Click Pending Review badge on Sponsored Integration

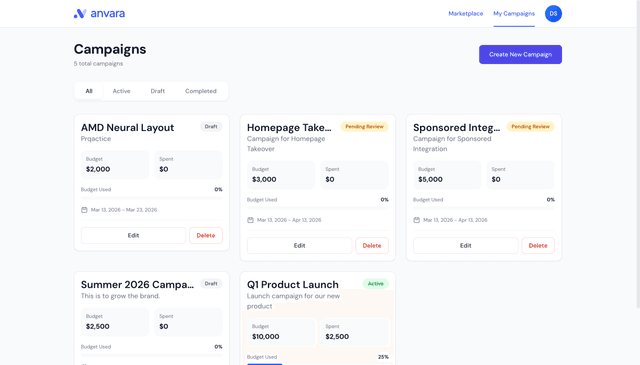(x=531, y=127)
